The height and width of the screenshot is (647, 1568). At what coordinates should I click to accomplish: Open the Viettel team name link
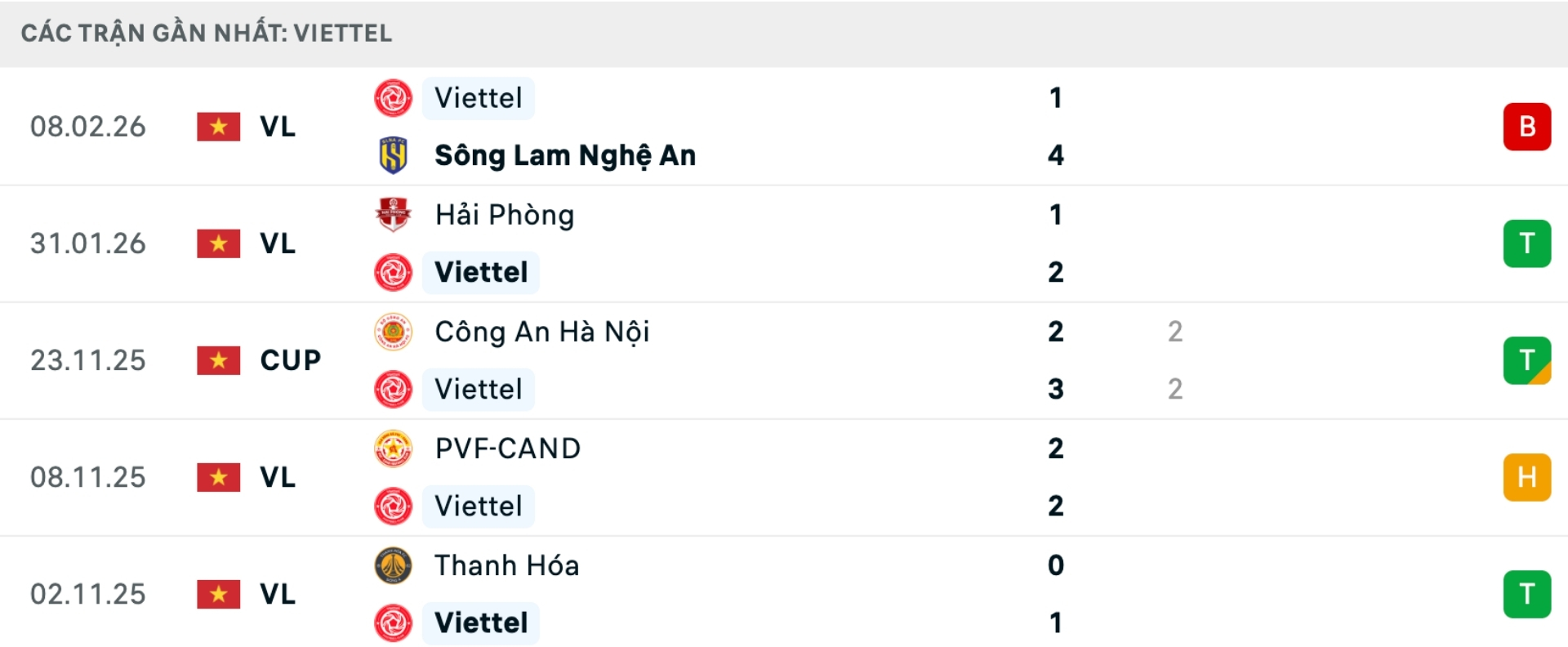(478, 98)
